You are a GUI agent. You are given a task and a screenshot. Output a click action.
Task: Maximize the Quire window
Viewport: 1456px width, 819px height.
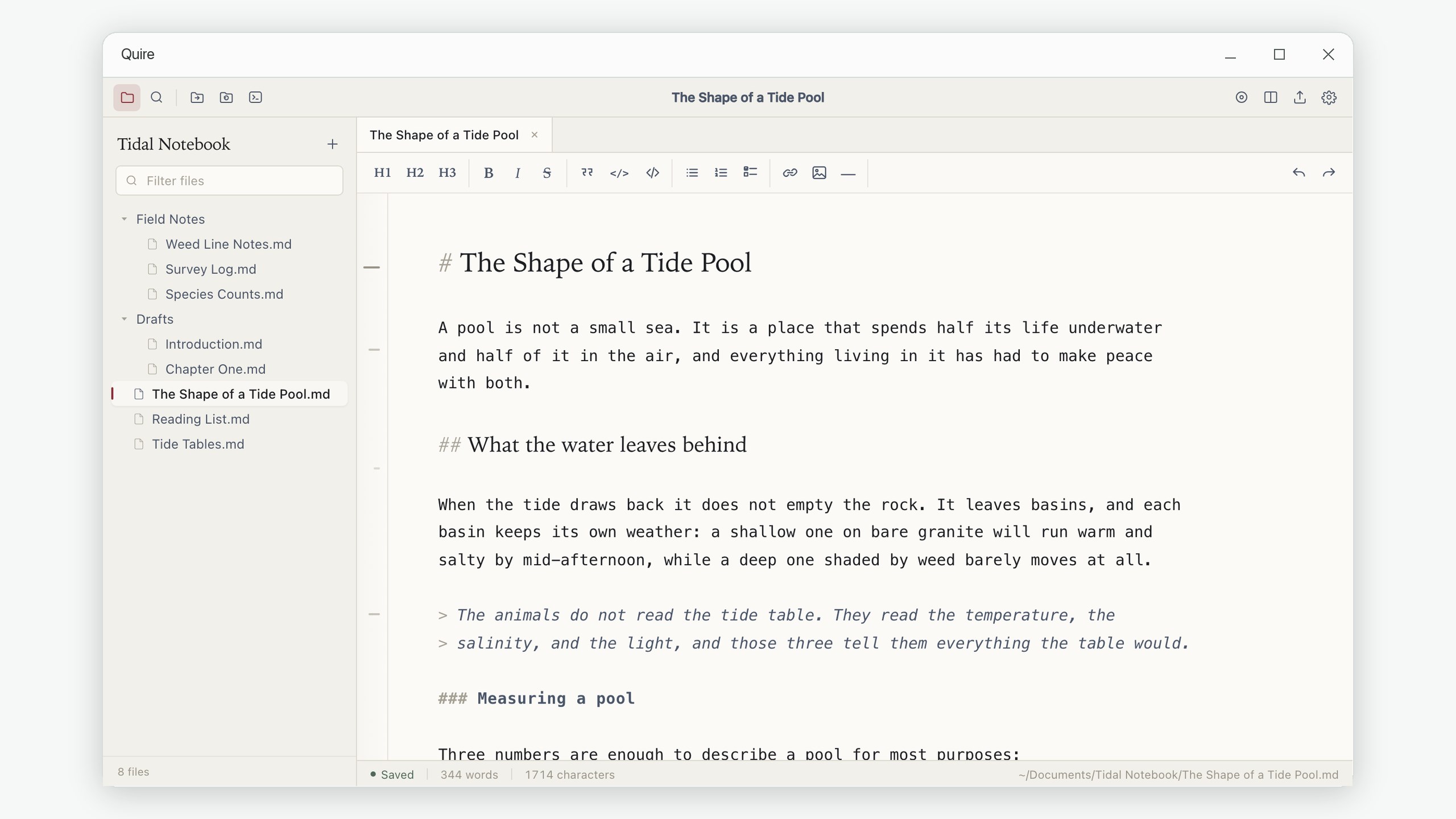click(1279, 55)
